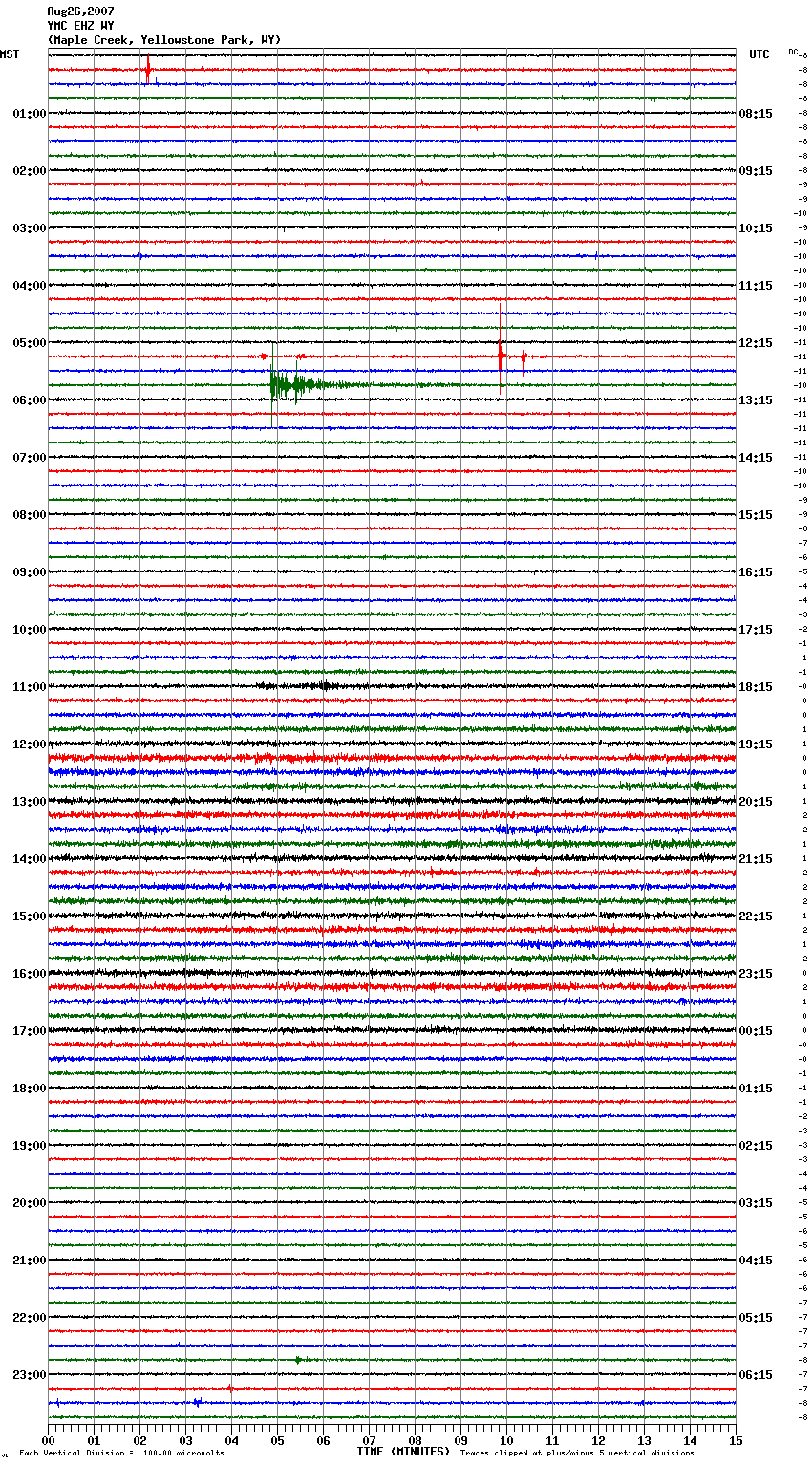
Task: Click the 12:15 UTC time label
Action: 756,343
